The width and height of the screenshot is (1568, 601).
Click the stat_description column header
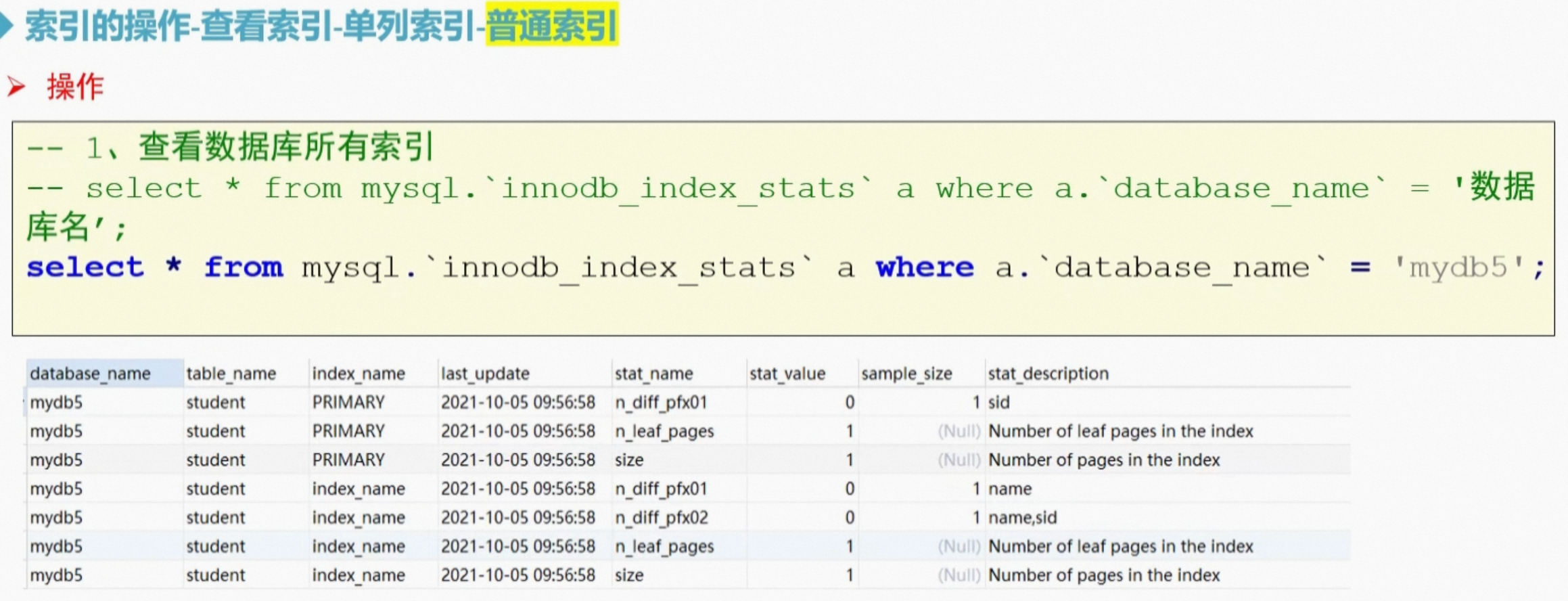[x=1167, y=374]
